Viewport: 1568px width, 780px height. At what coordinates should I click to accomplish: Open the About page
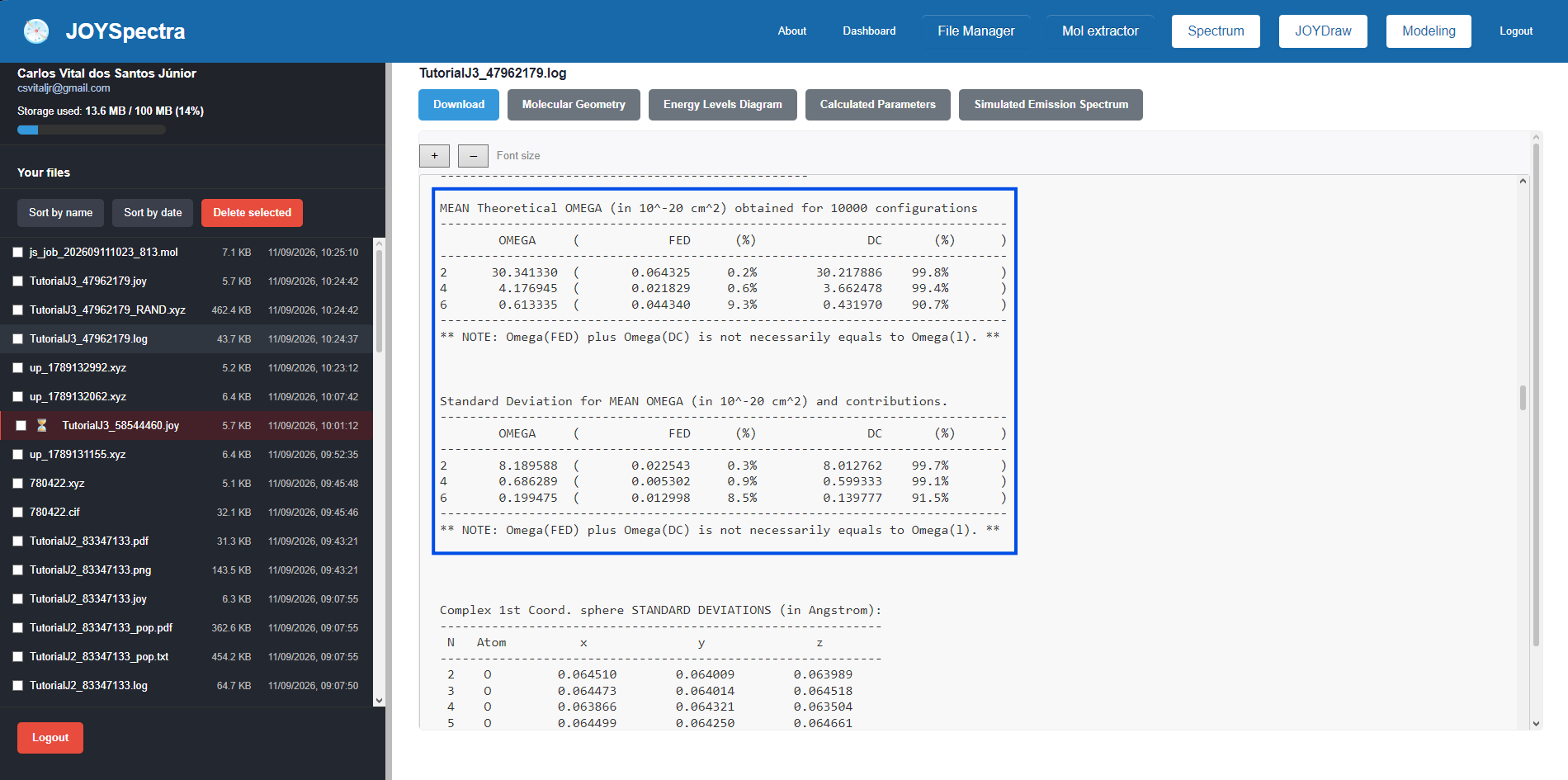[792, 31]
